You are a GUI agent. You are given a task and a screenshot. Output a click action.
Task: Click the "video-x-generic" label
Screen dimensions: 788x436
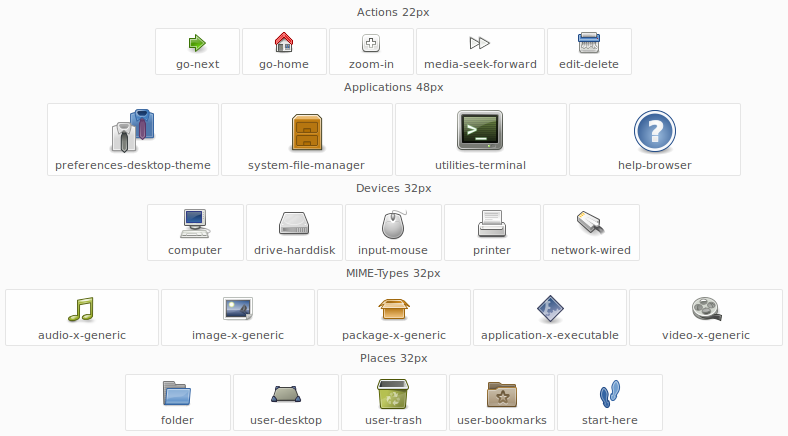click(x=706, y=335)
